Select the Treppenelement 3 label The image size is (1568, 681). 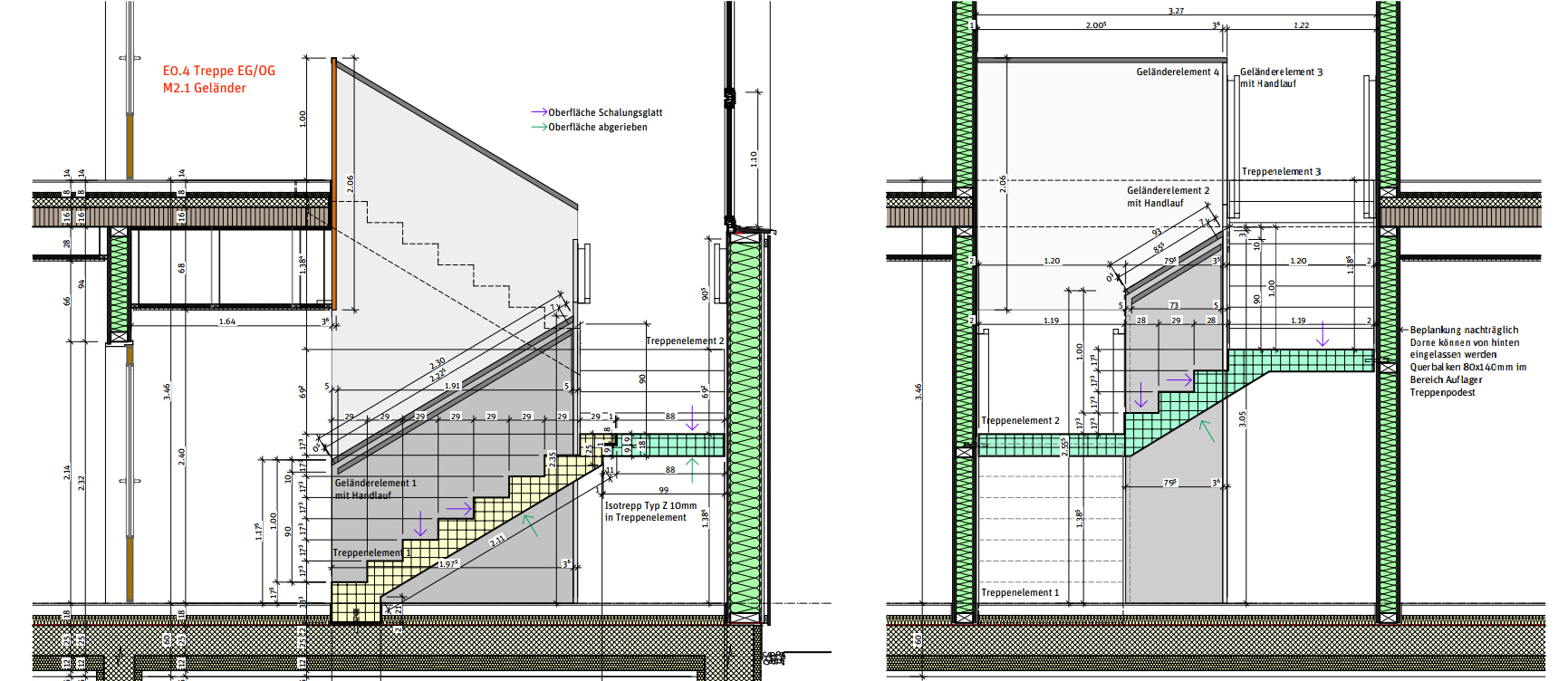coord(1281,171)
